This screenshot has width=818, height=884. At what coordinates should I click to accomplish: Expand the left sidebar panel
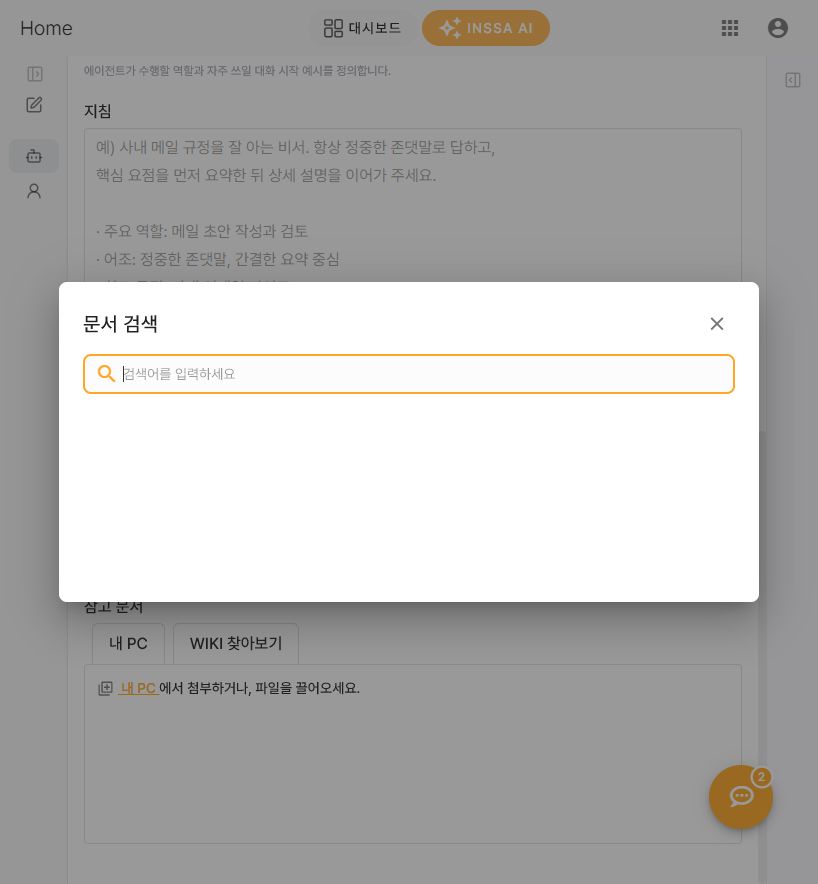[x=34, y=74]
